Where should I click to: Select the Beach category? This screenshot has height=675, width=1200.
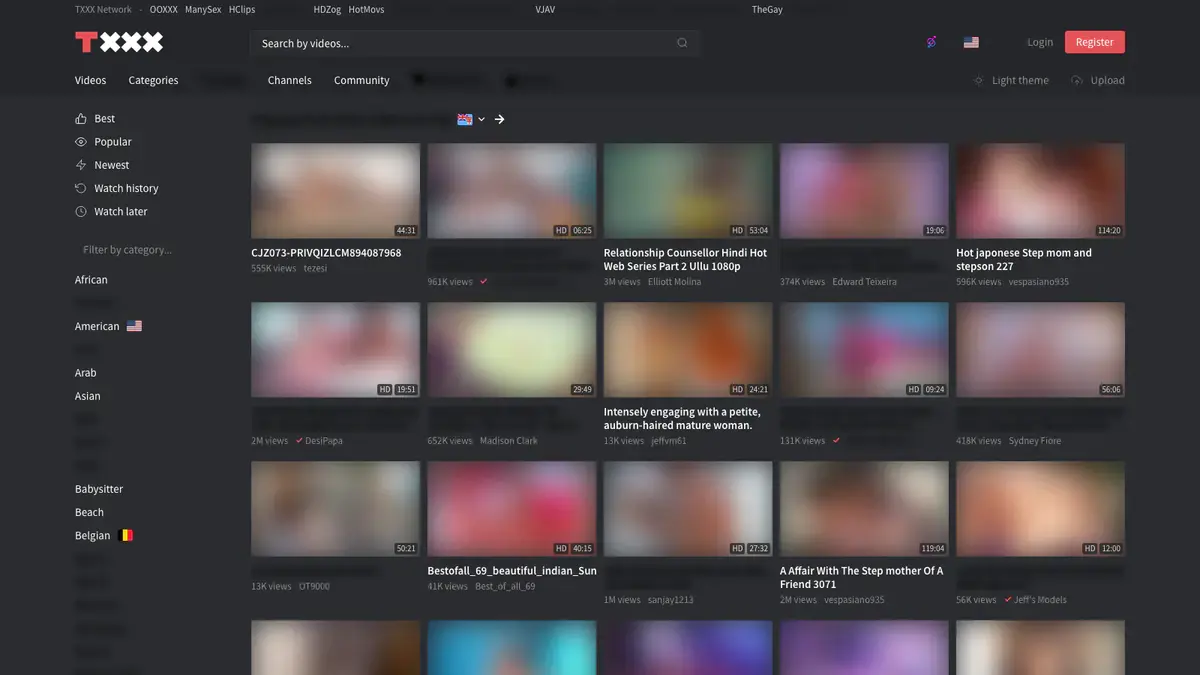tap(89, 512)
